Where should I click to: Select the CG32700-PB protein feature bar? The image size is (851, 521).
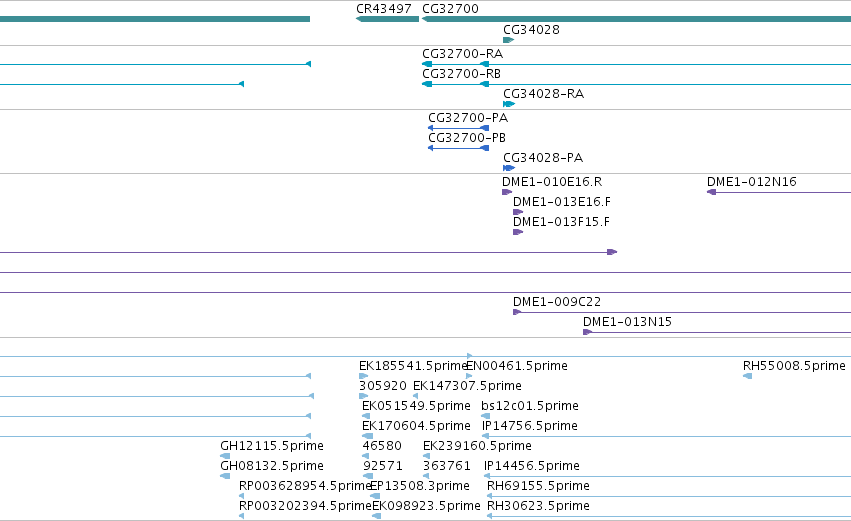[459, 148]
